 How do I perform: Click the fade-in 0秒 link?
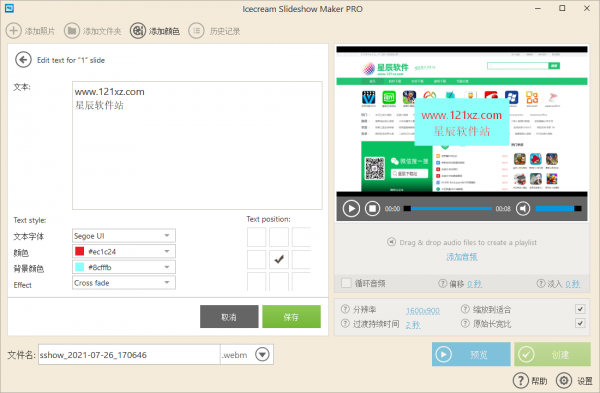click(573, 284)
